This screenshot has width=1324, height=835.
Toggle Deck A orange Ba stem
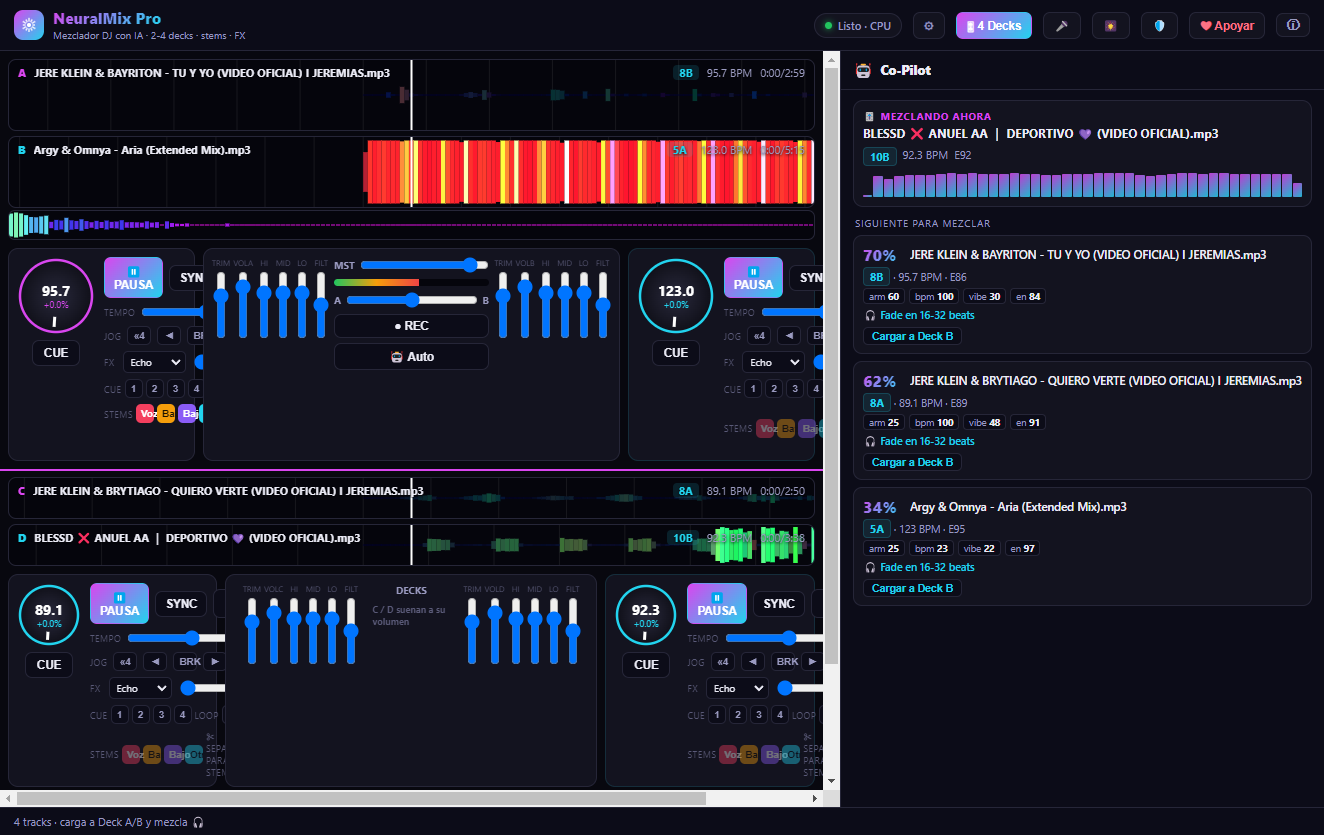[166, 414]
